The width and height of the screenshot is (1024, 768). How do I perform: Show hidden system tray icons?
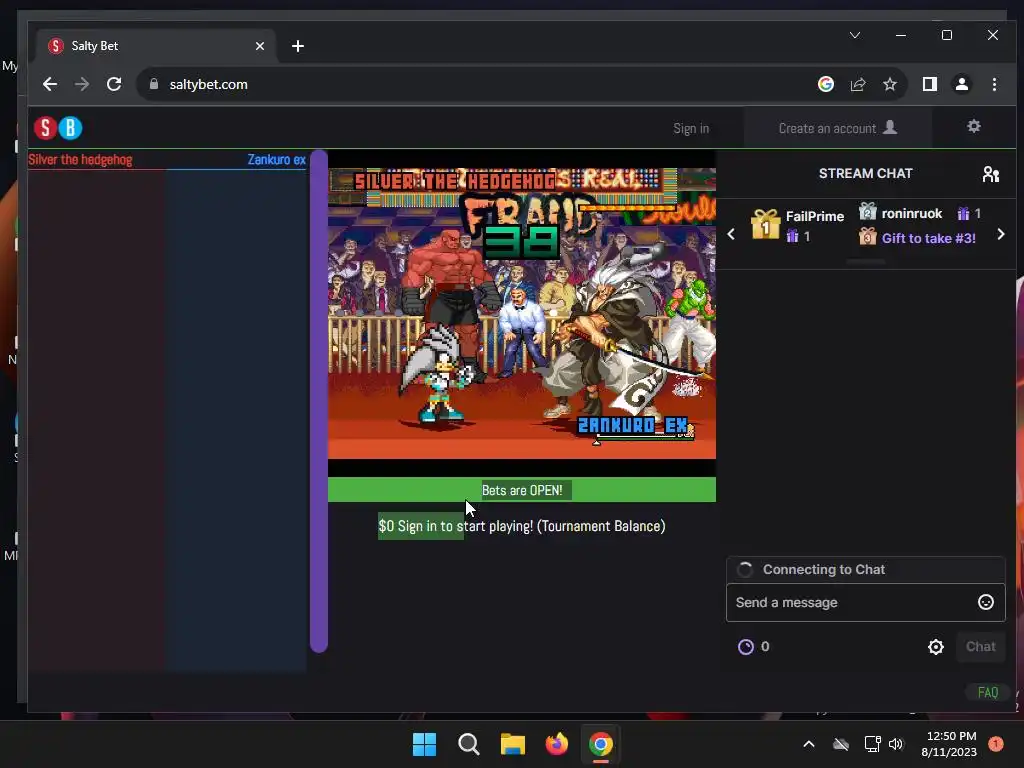point(808,744)
